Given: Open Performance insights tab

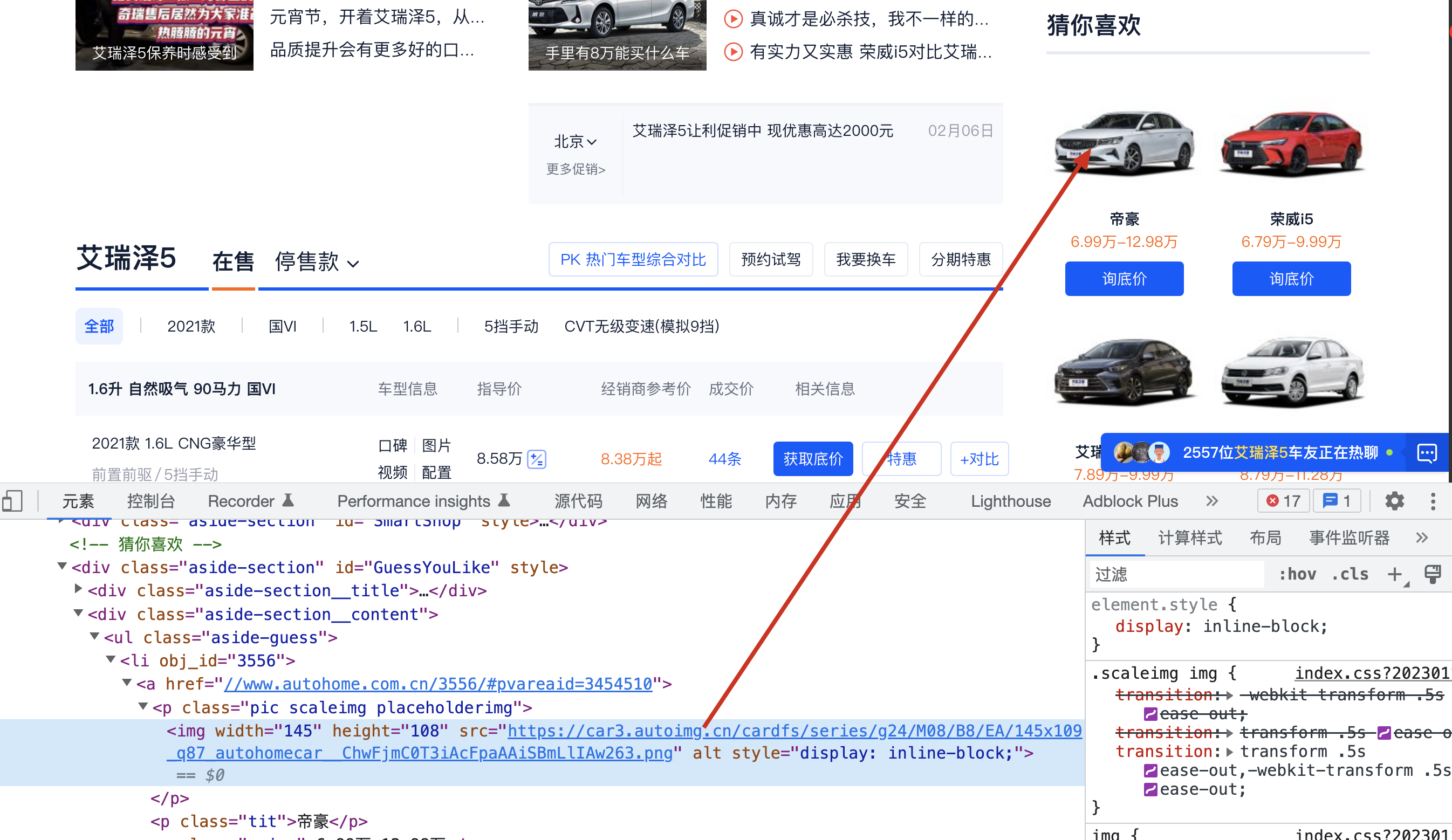Looking at the screenshot, I should [423, 501].
